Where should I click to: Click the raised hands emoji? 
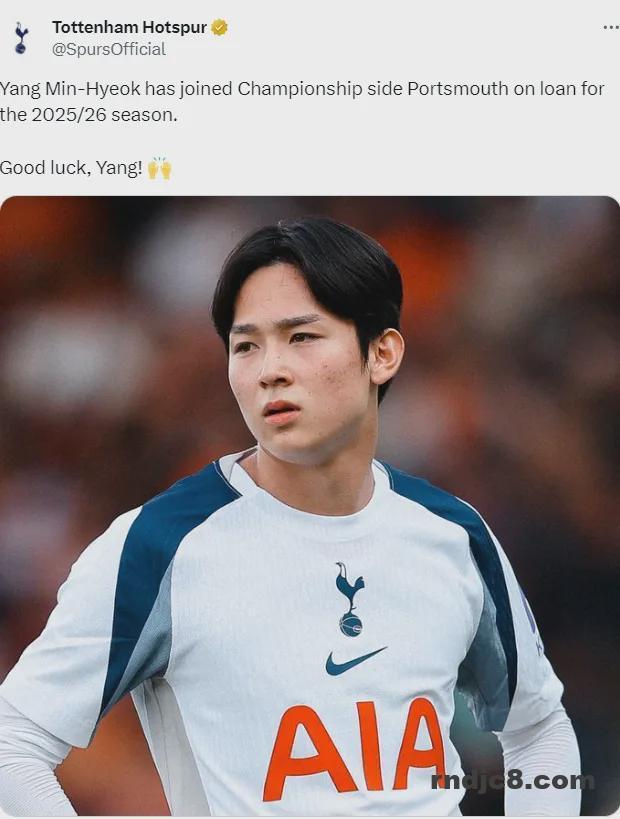point(159,168)
